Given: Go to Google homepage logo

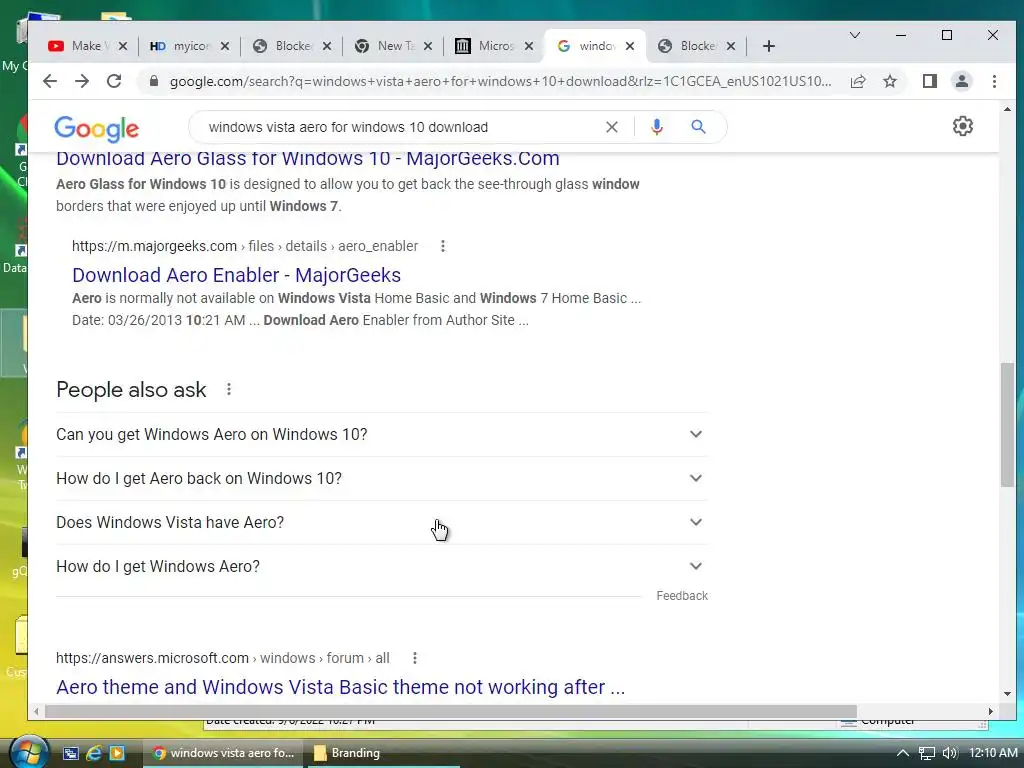Looking at the screenshot, I should point(97,129).
